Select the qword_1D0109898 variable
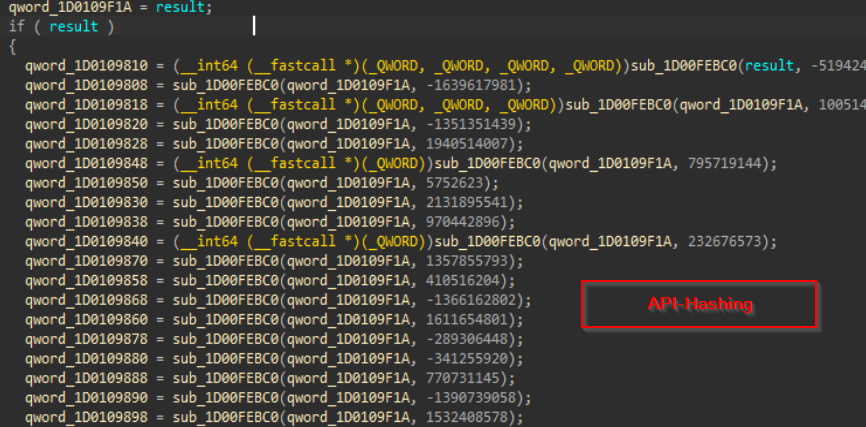 tap(87, 417)
